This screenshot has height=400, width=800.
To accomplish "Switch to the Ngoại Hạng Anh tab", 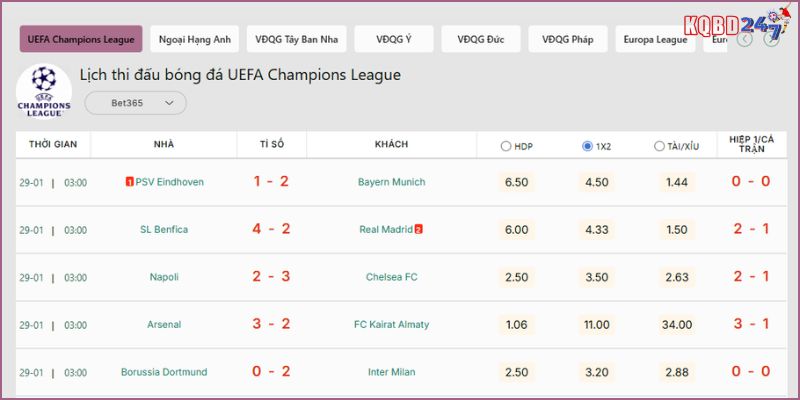I will (x=194, y=40).
